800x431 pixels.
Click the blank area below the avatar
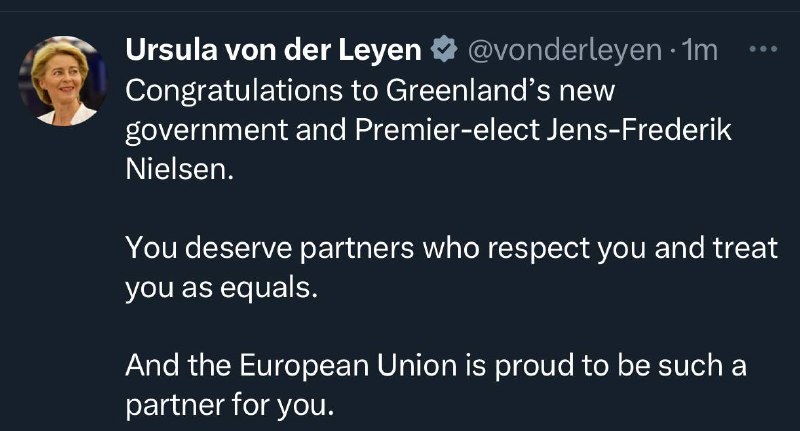point(63,275)
